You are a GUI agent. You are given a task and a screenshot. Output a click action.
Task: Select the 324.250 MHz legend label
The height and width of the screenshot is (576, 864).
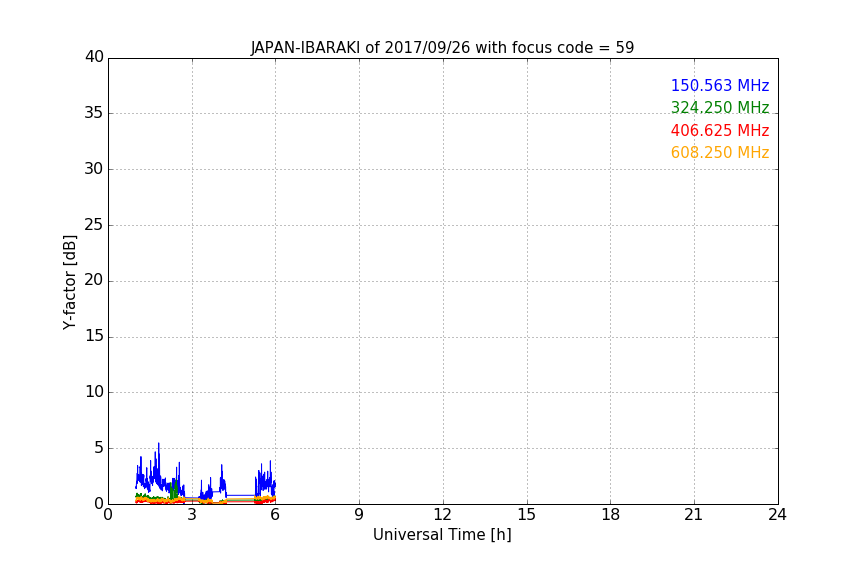pyautogui.click(x=720, y=107)
